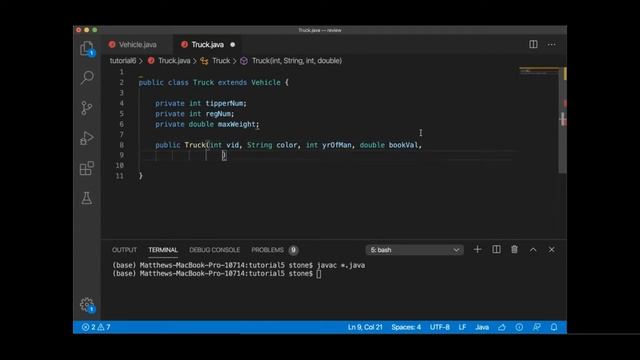Create a new terminal with plus icon
640x360 pixels.
[x=477, y=249]
